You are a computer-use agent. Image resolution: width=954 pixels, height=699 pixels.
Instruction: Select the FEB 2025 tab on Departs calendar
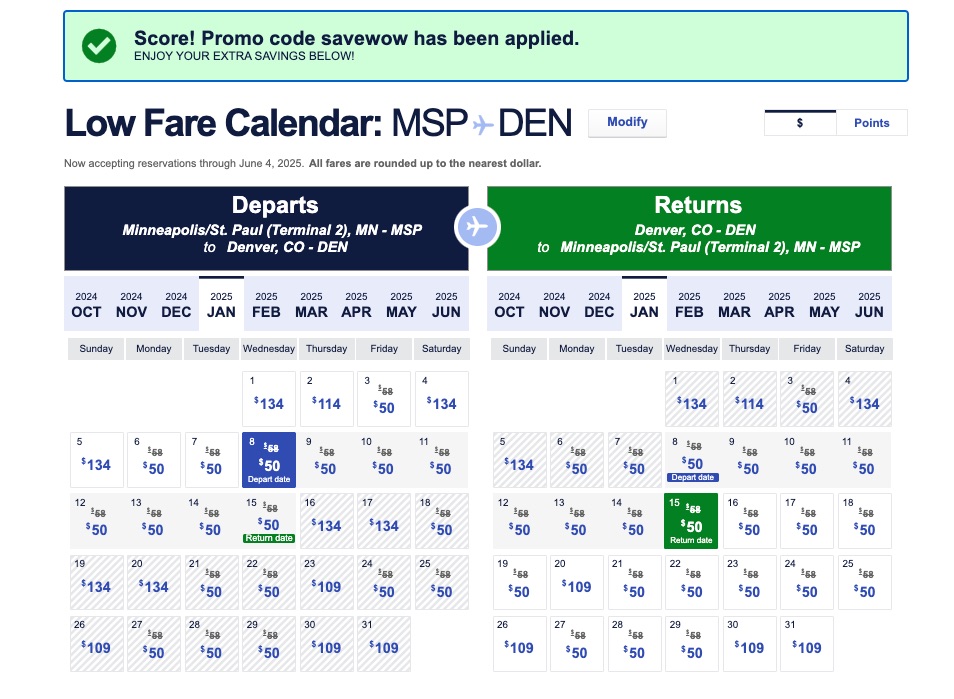266,305
